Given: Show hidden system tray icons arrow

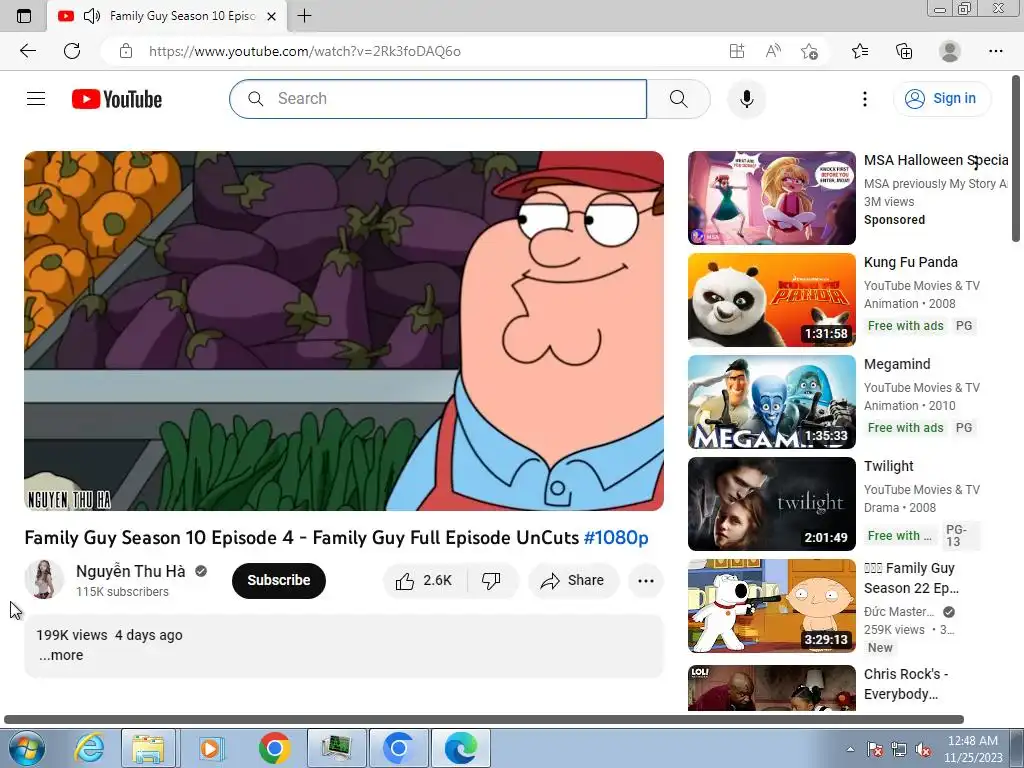Looking at the screenshot, I should click(x=850, y=749).
